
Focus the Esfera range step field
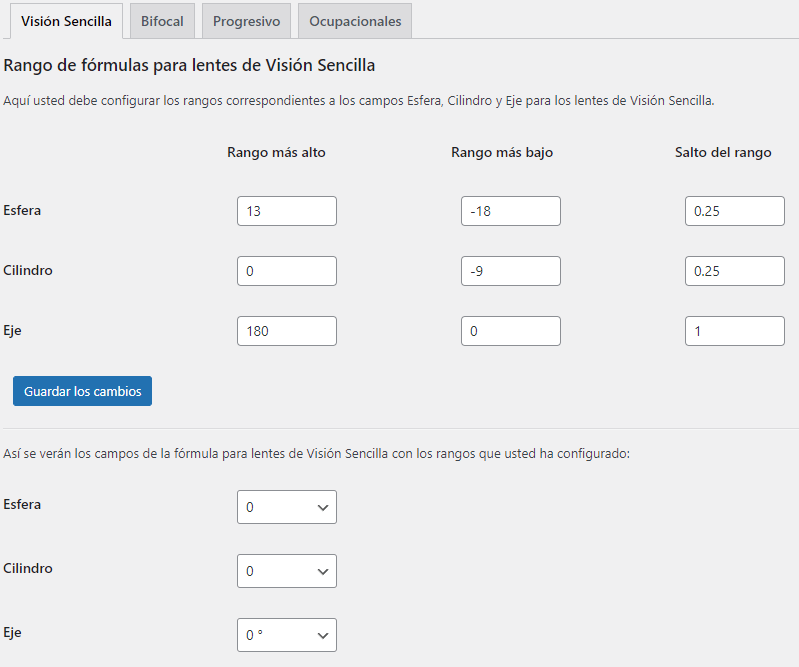click(734, 211)
